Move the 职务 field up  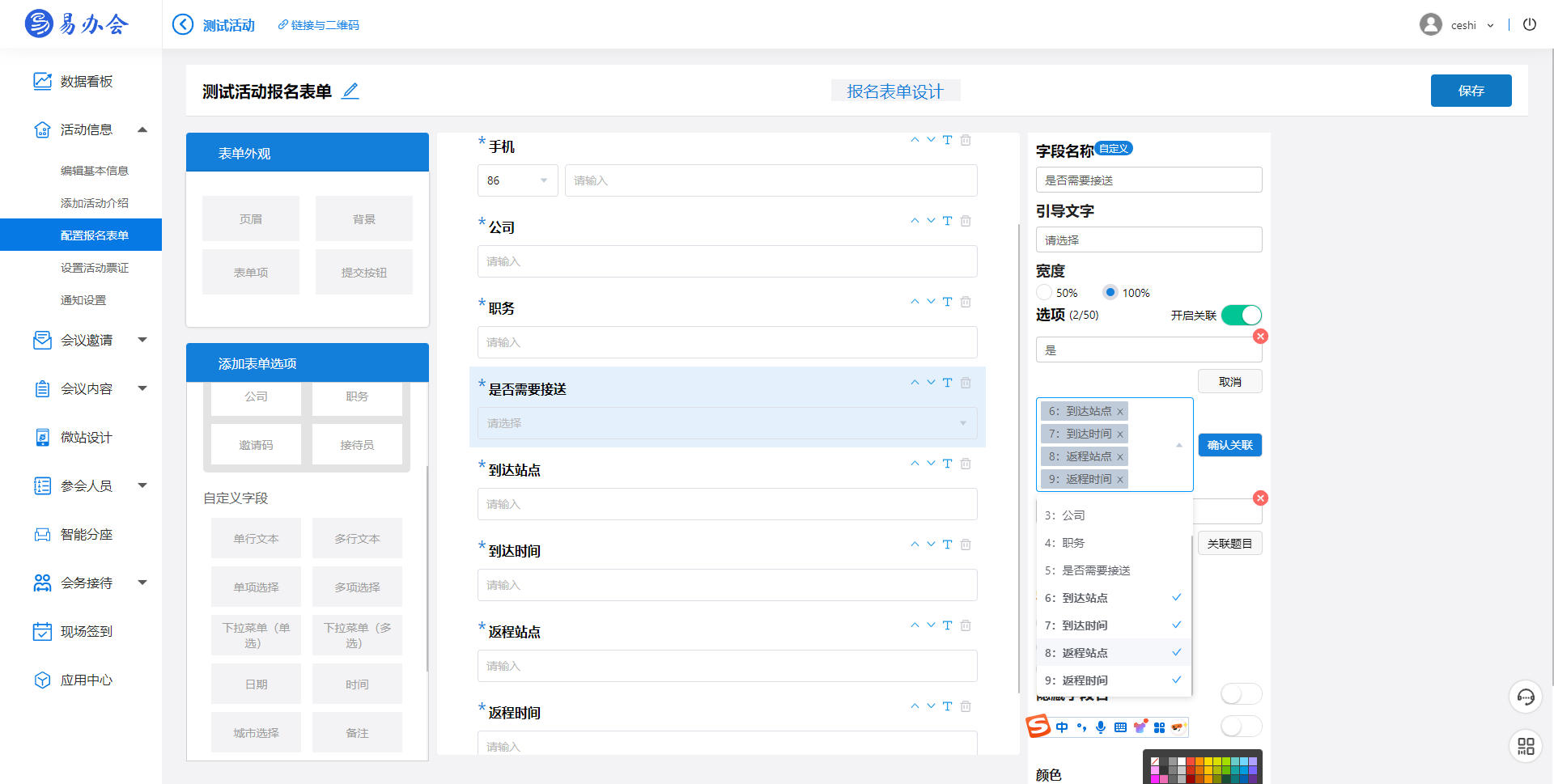[x=915, y=302]
